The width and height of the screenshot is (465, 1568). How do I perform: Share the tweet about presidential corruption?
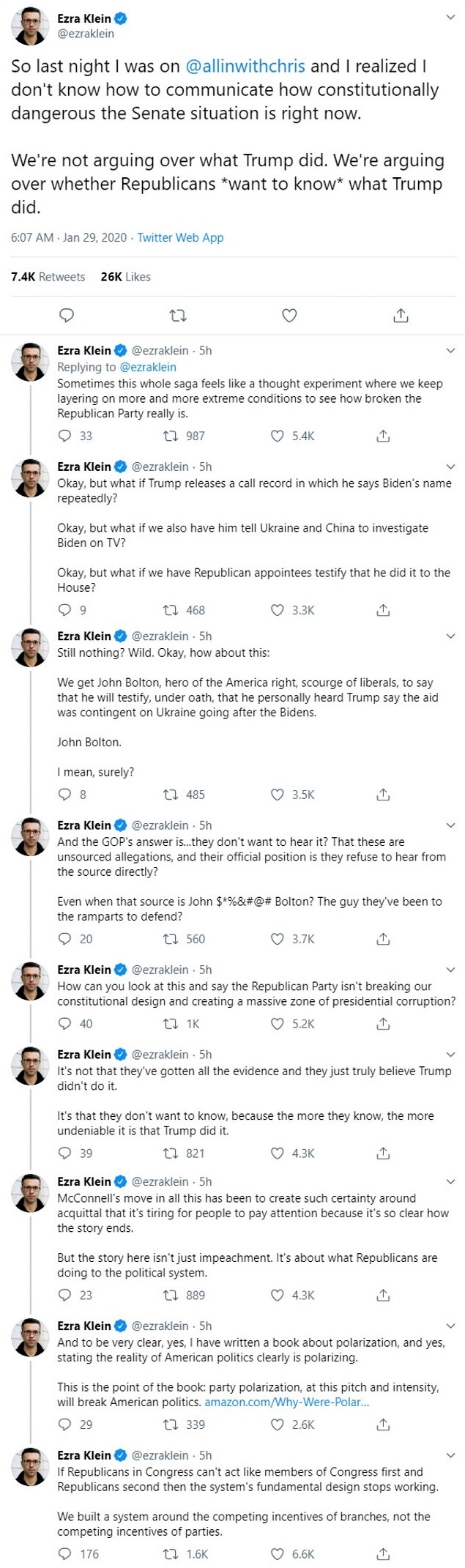[x=383, y=1024]
